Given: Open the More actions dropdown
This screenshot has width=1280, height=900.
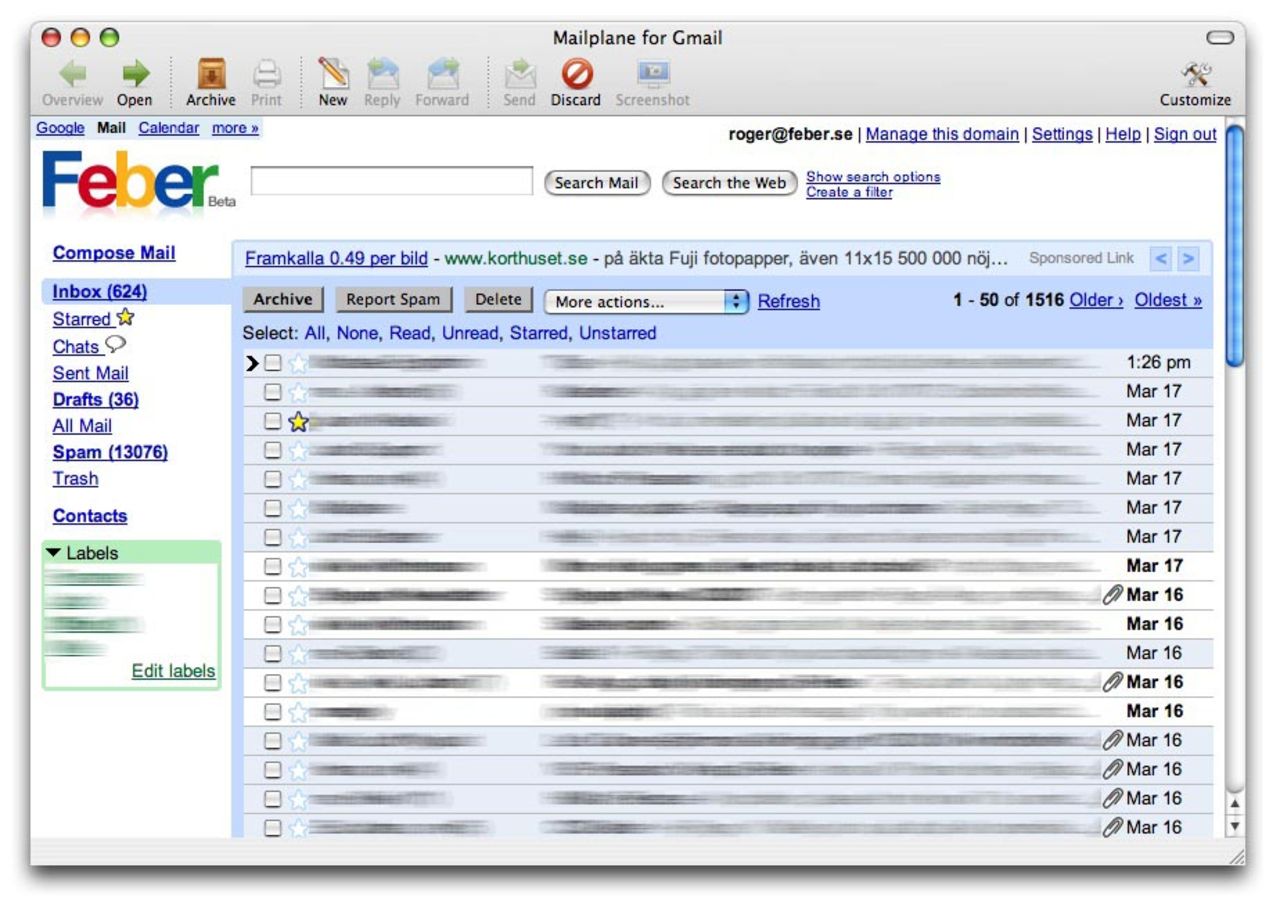Looking at the screenshot, I should pyautogui.click(x=640, y=298).
